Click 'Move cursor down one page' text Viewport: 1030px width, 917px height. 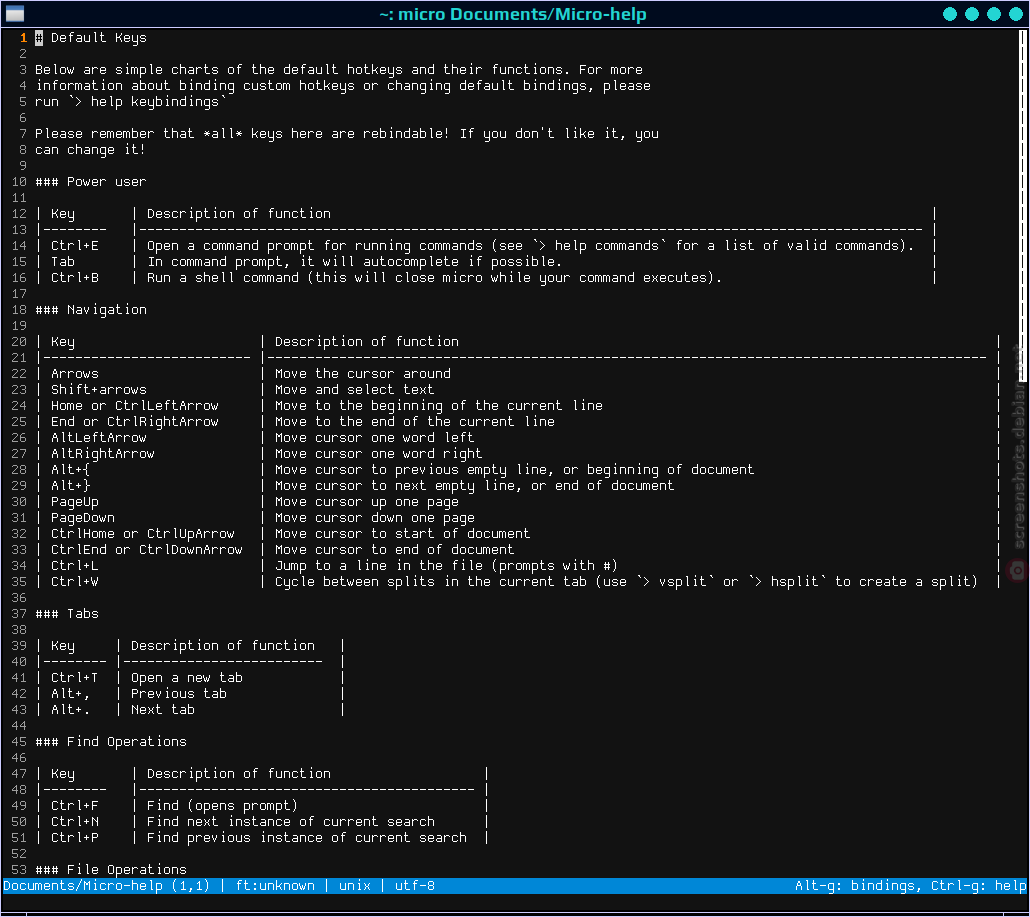click(374, 518)
